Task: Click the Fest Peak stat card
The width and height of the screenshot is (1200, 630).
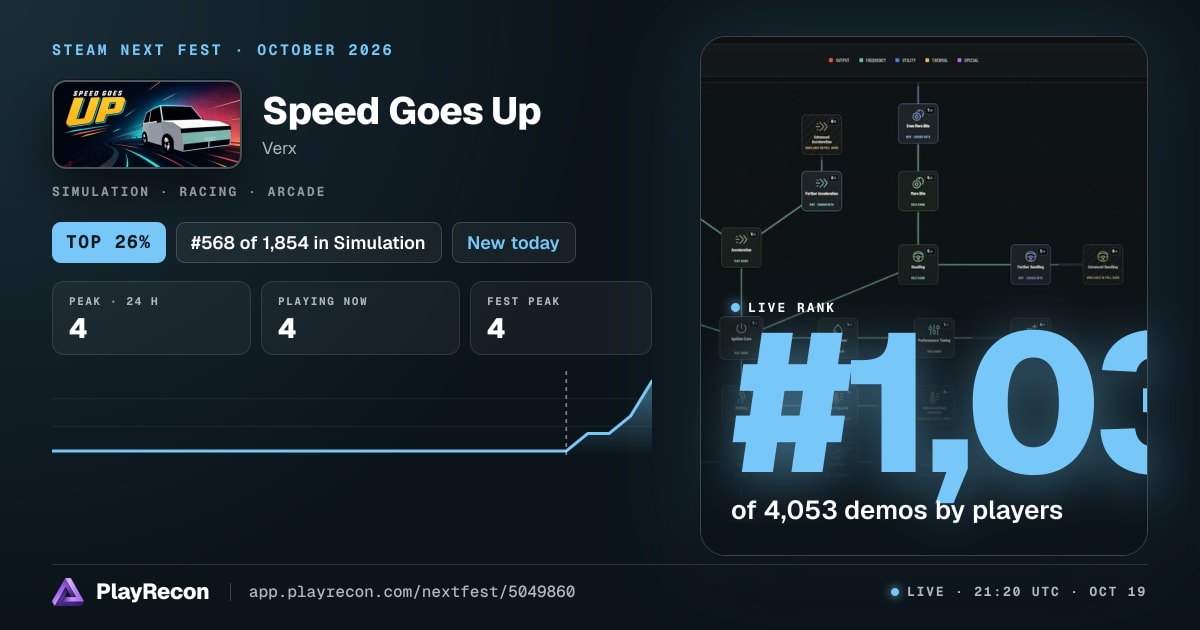Action: pos(561,318)
